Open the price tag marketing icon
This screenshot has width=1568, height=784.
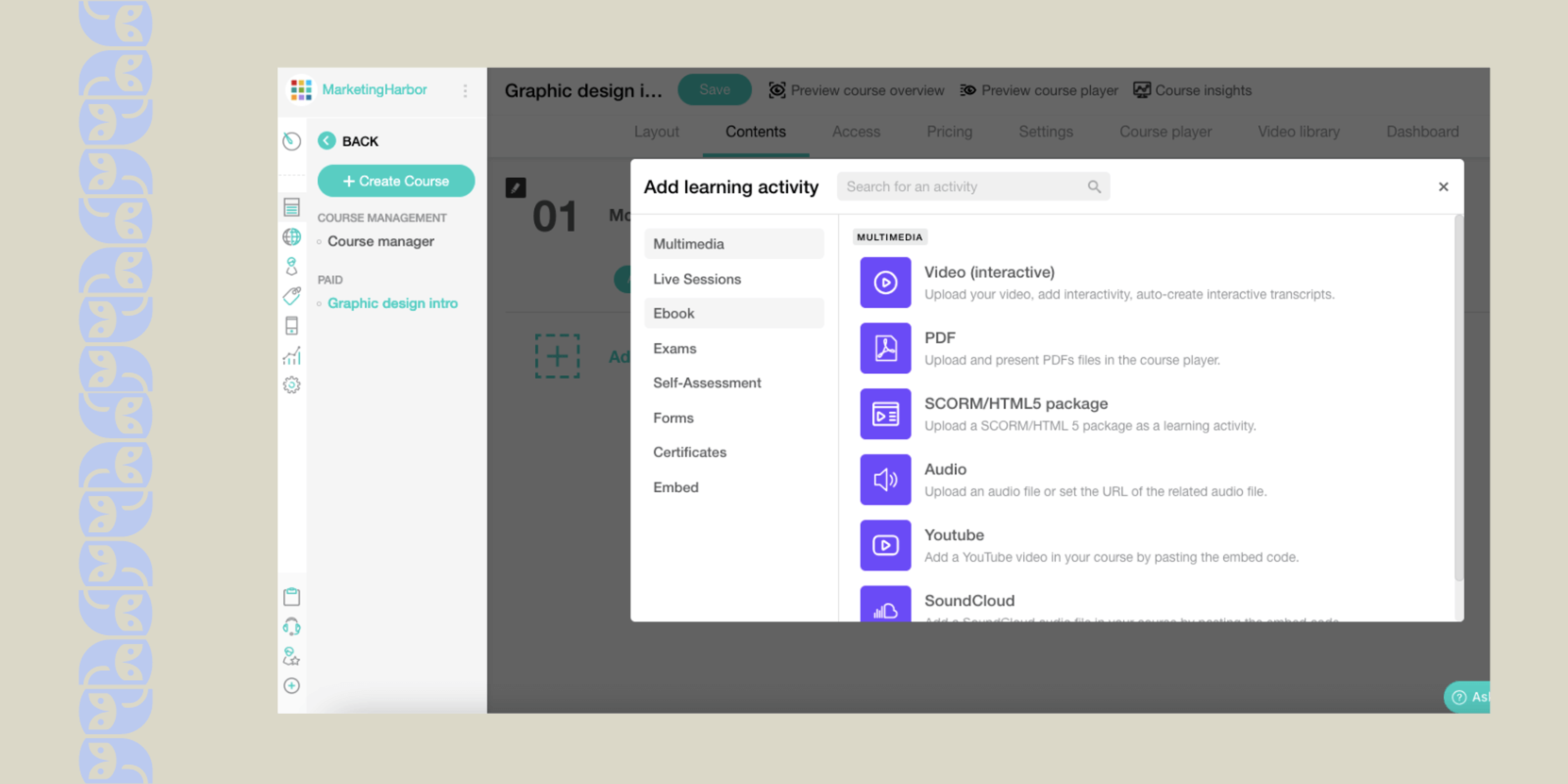292,296
